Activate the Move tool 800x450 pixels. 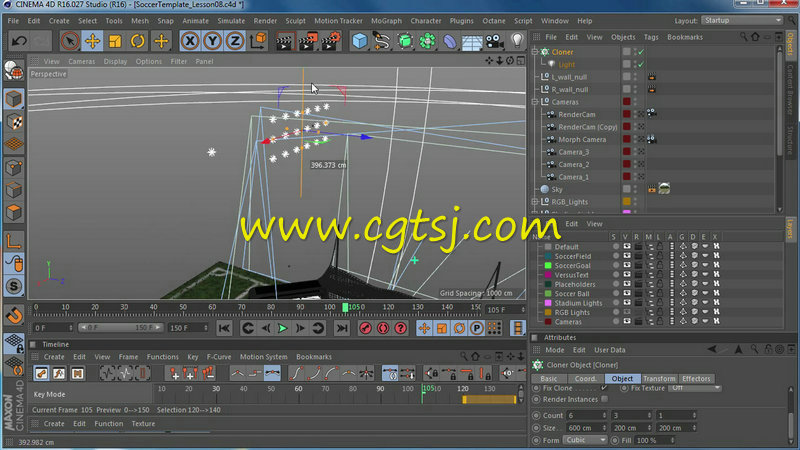[x=92, y=41]
